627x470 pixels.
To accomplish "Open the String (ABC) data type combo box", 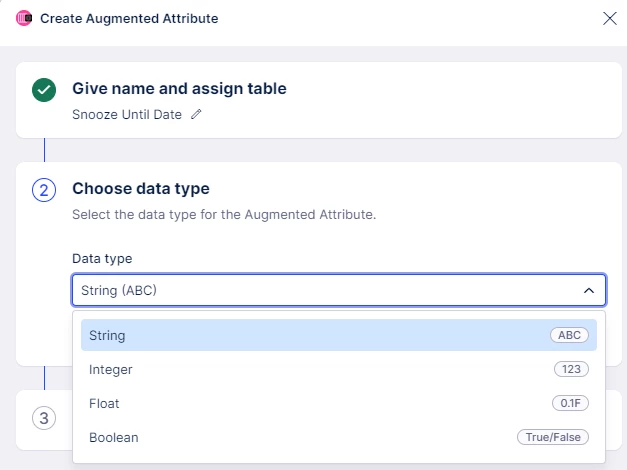I will 320,291.
